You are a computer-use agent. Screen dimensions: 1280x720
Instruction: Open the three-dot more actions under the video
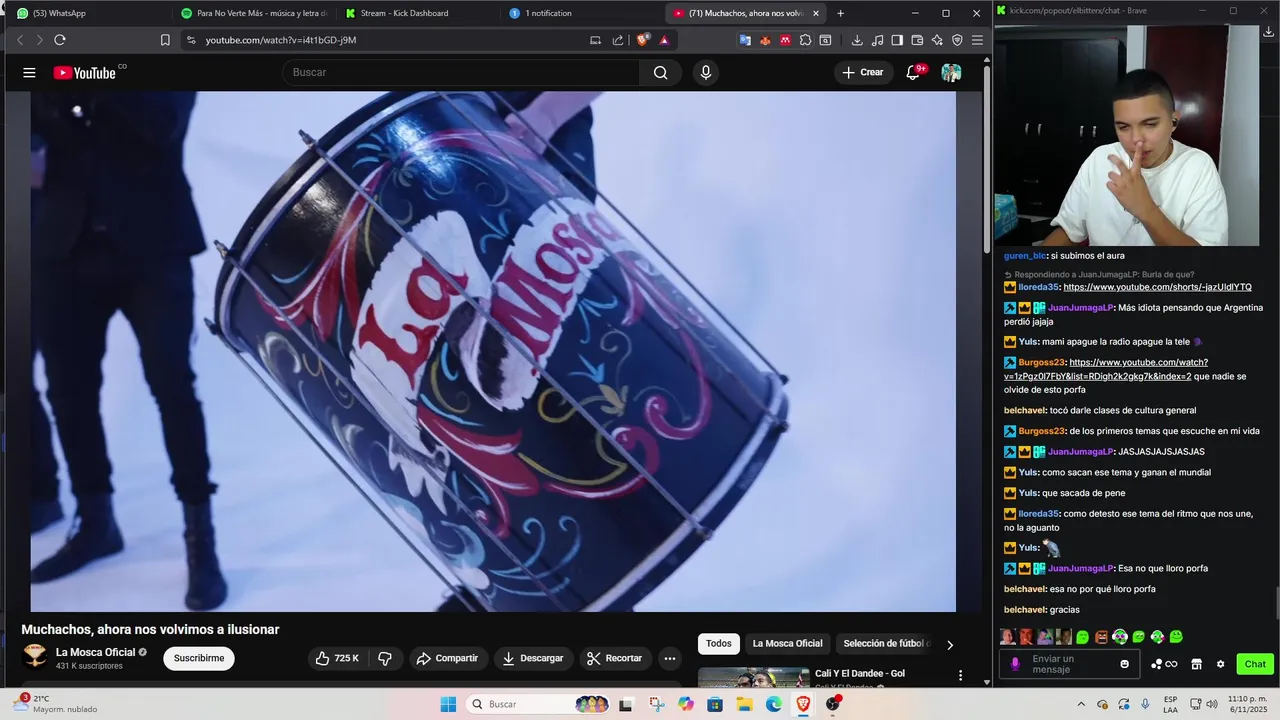click(x=670, y=658)
